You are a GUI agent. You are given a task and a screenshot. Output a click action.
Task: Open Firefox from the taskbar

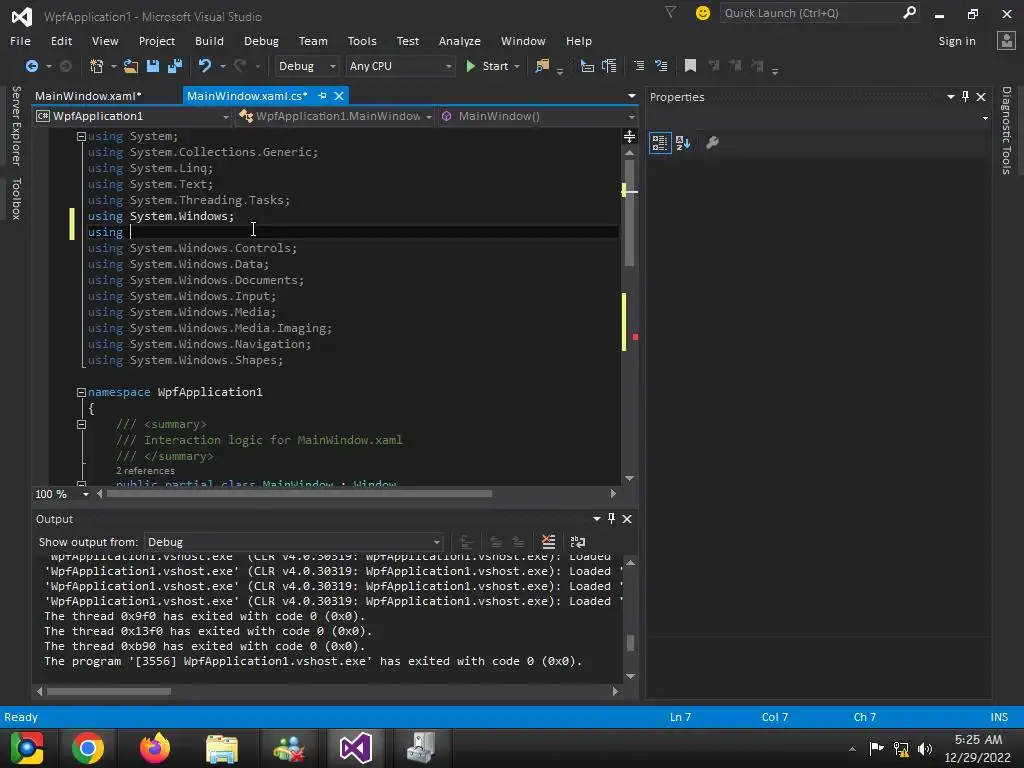coord(155,748)
